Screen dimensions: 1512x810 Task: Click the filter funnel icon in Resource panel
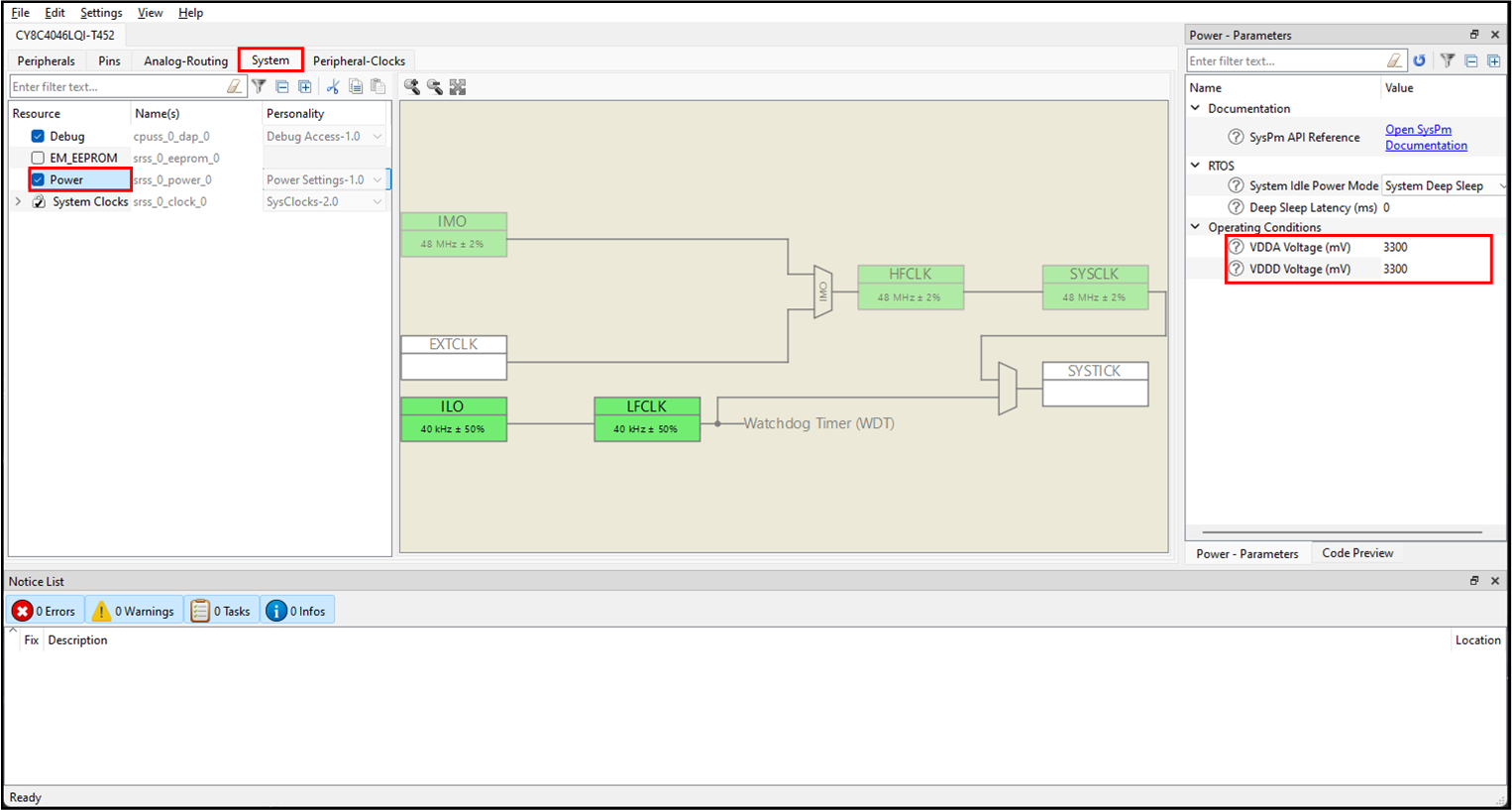(260, 86)
